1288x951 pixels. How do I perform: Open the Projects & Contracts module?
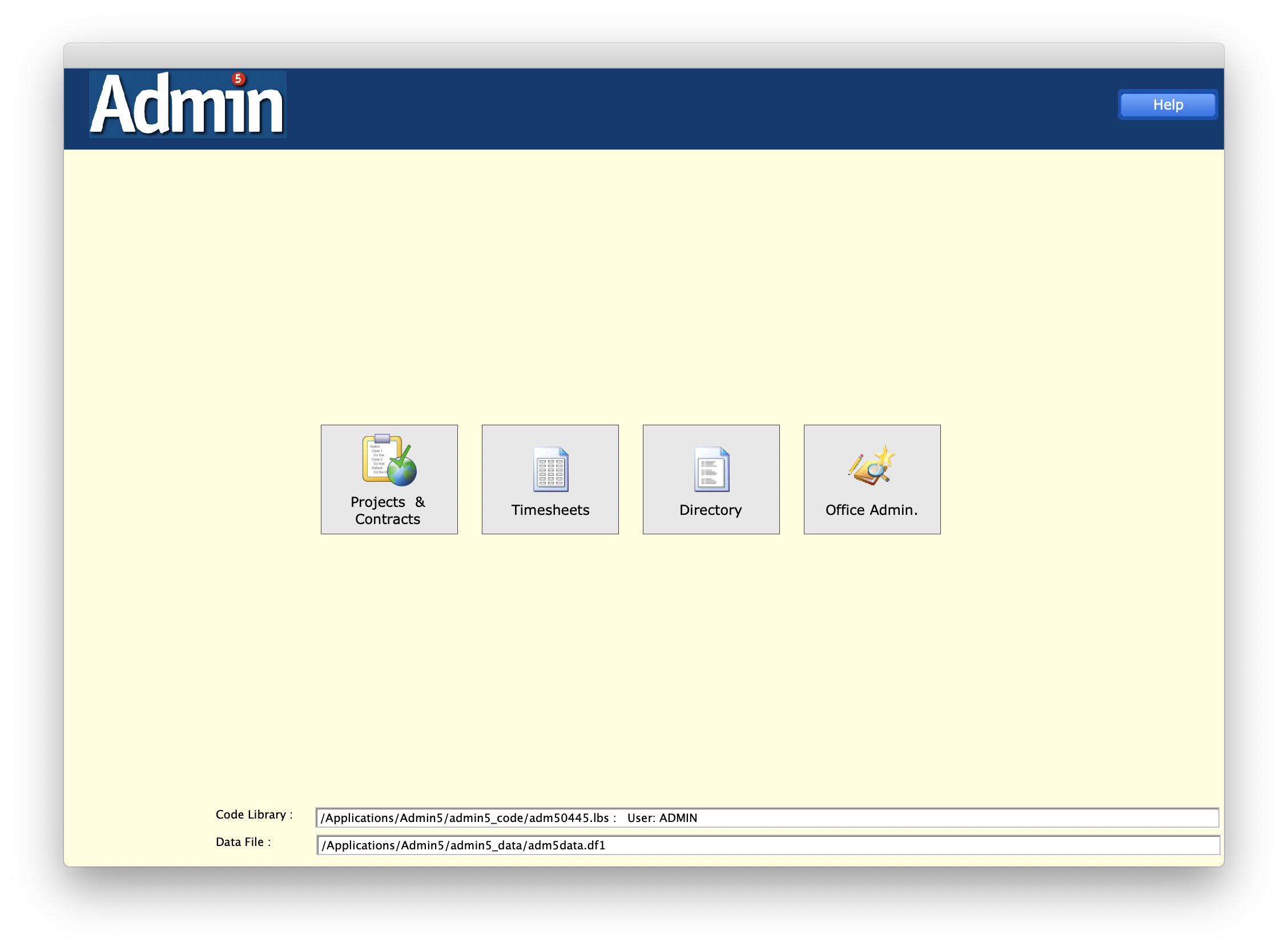pos(388,511)
